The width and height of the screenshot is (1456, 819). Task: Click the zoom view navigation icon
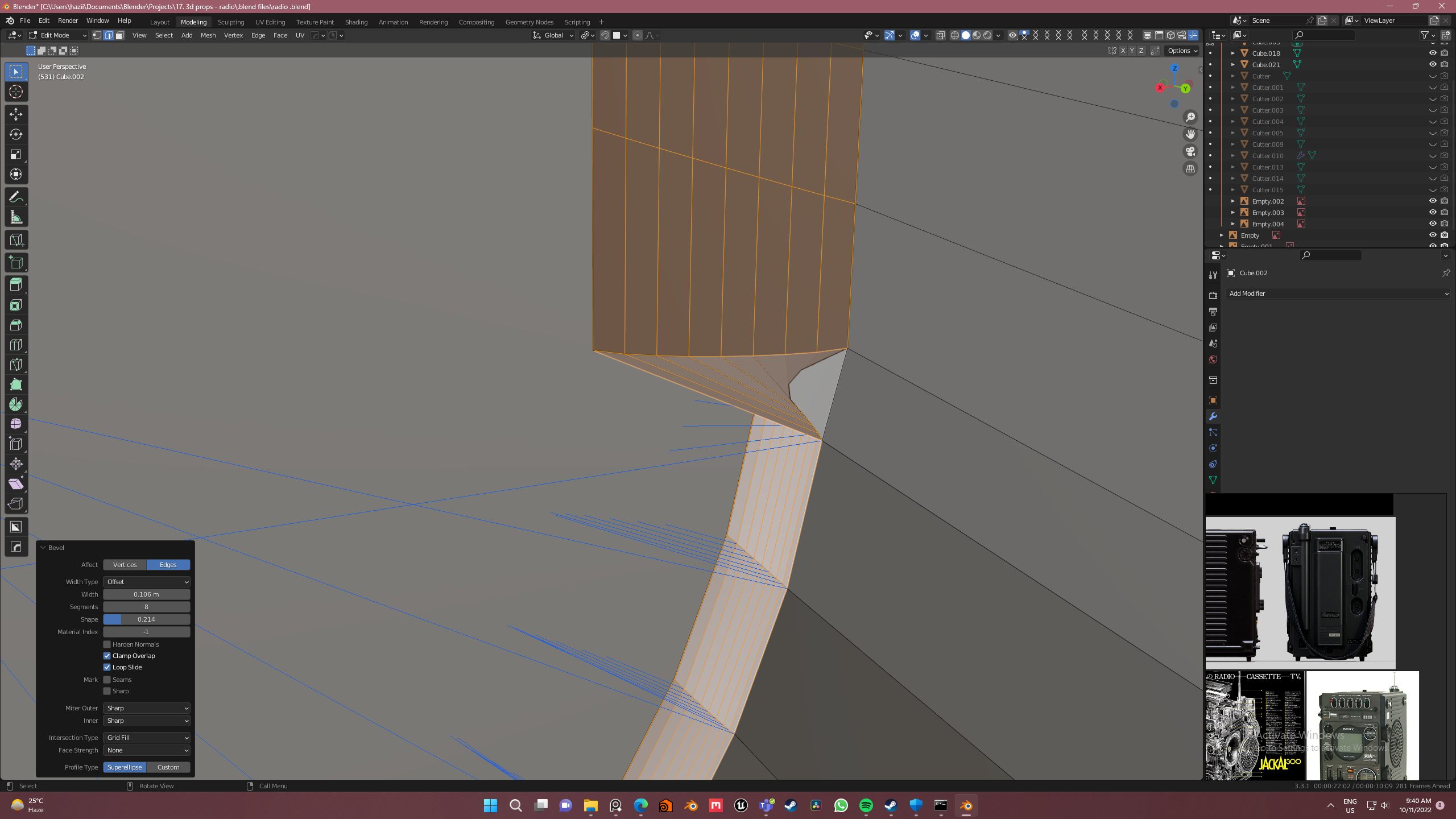[1190, 117]
